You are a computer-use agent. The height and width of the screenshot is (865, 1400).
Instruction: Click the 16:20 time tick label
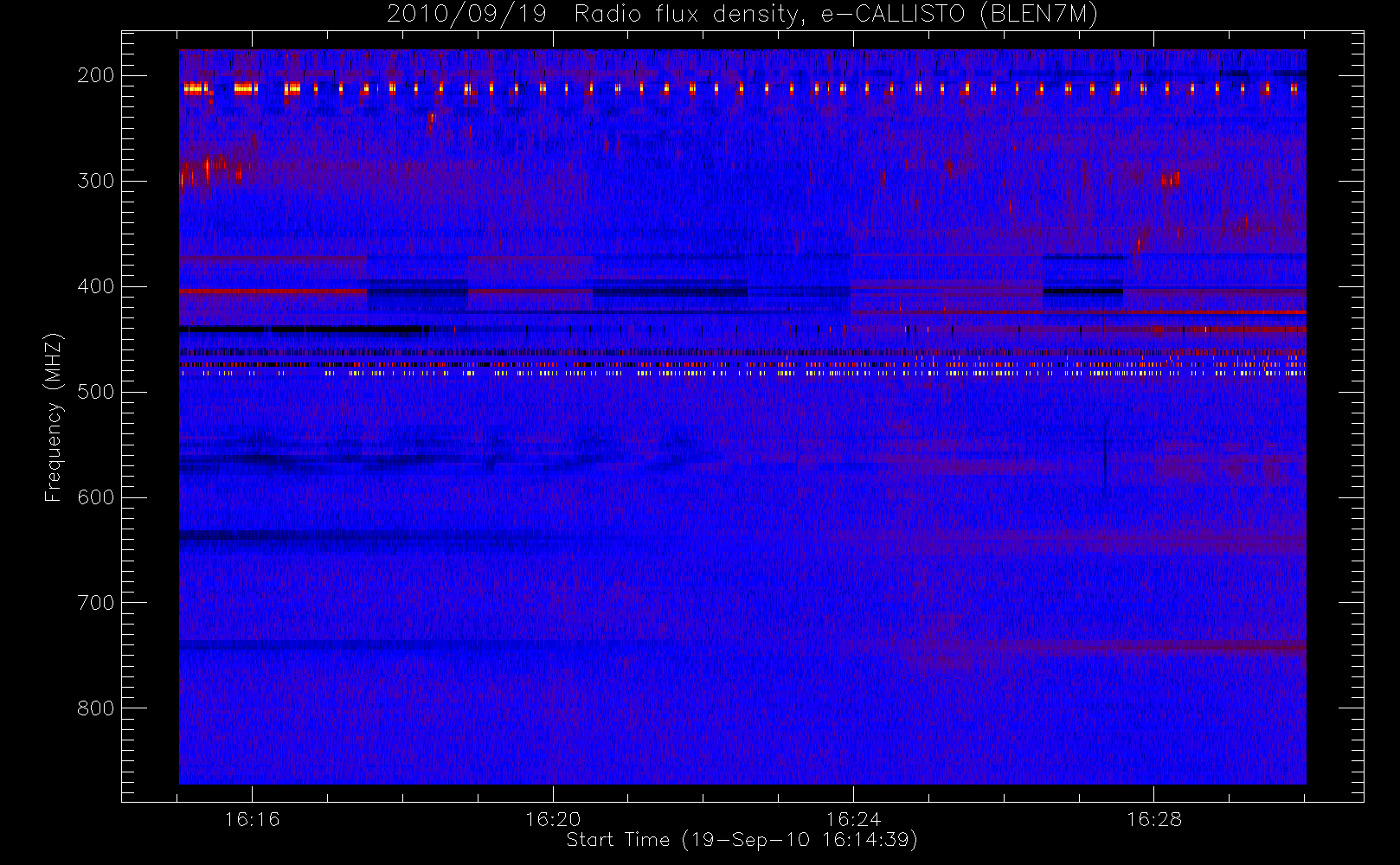(553, 819)
